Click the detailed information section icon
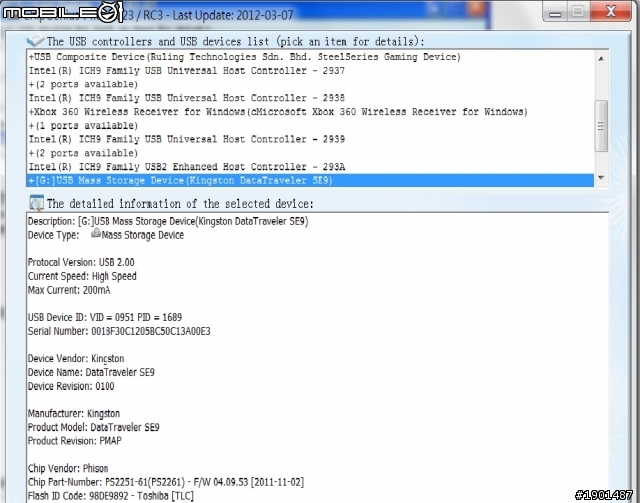Viewport: 640px width, 503px height. 36,203
